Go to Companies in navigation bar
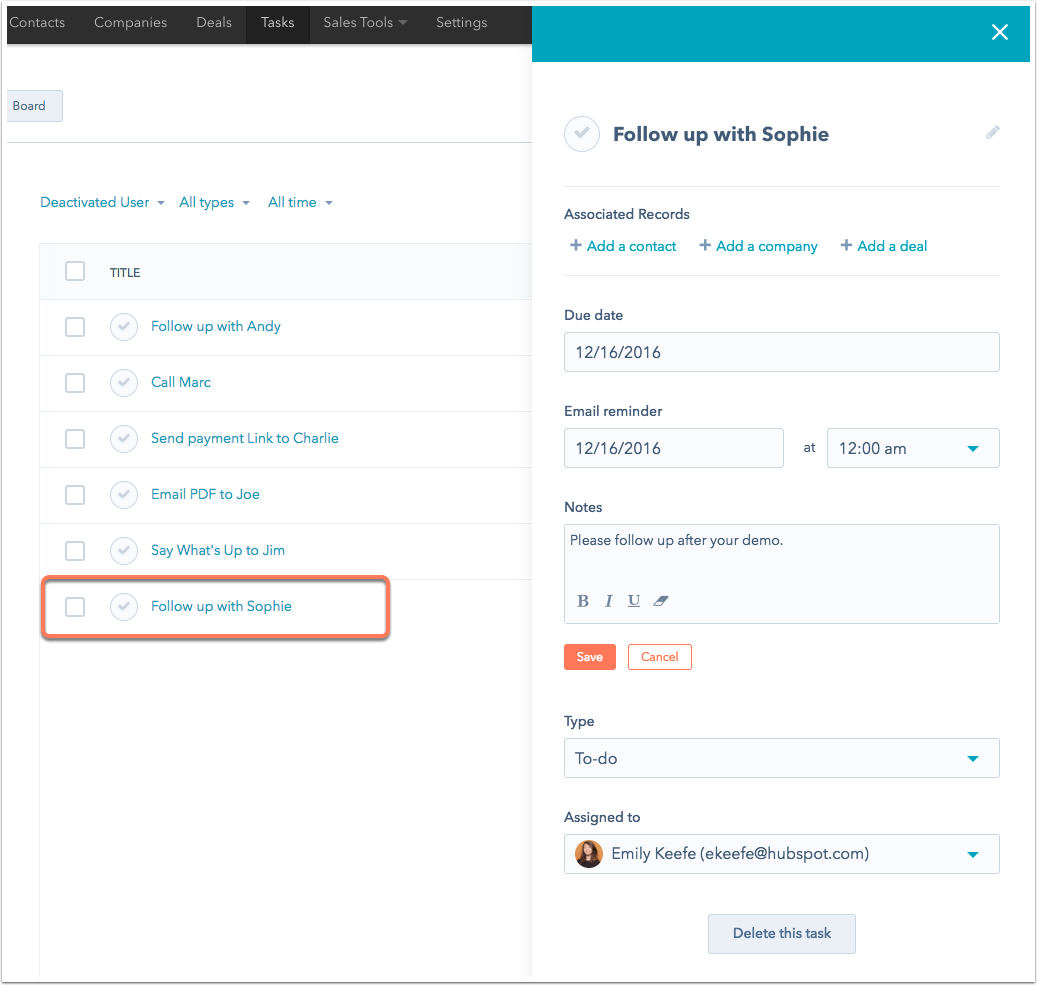Screen dimensions: 1037x985 [x=130, y=22]
